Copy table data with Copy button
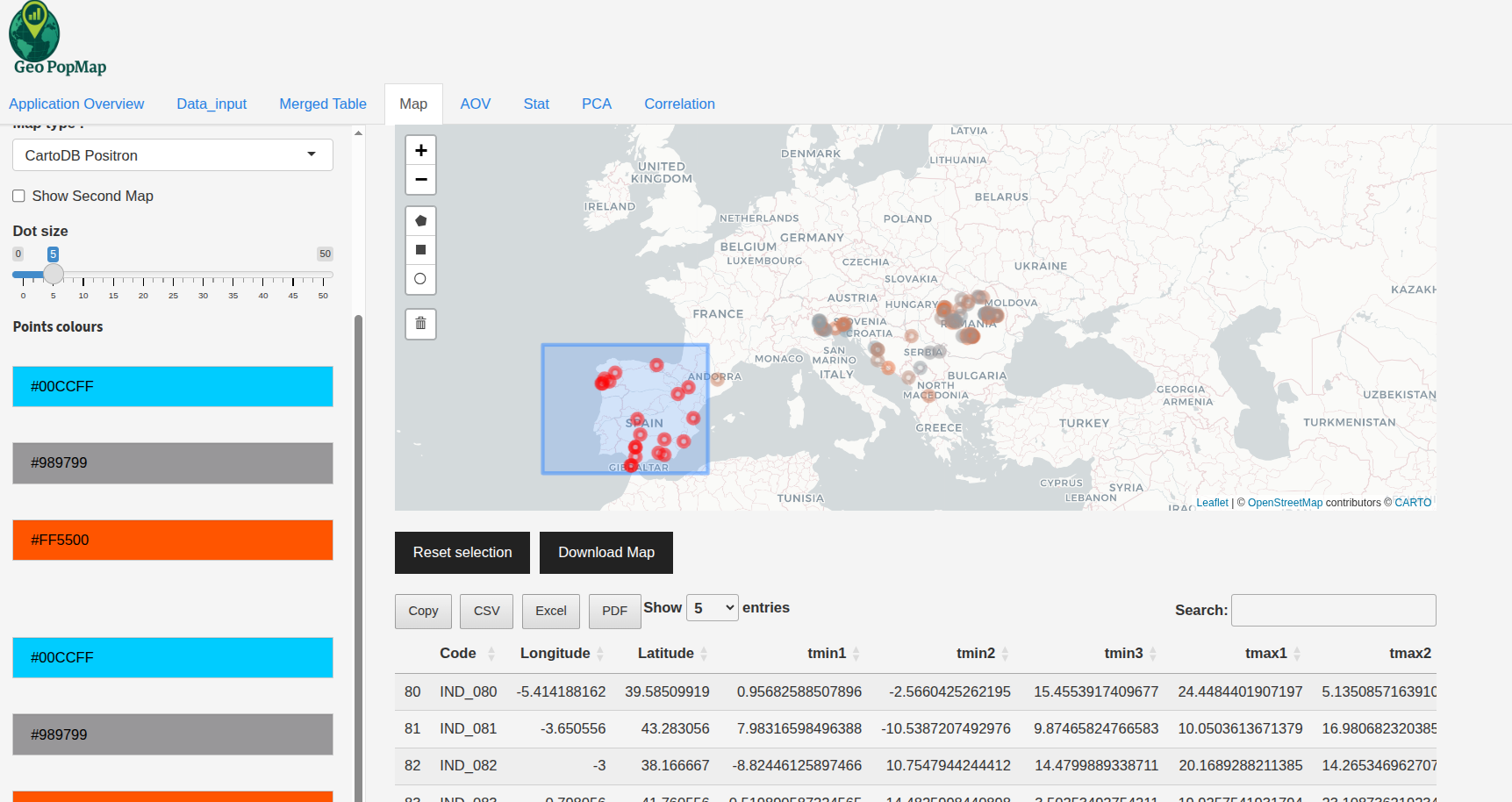 [423, 612]
